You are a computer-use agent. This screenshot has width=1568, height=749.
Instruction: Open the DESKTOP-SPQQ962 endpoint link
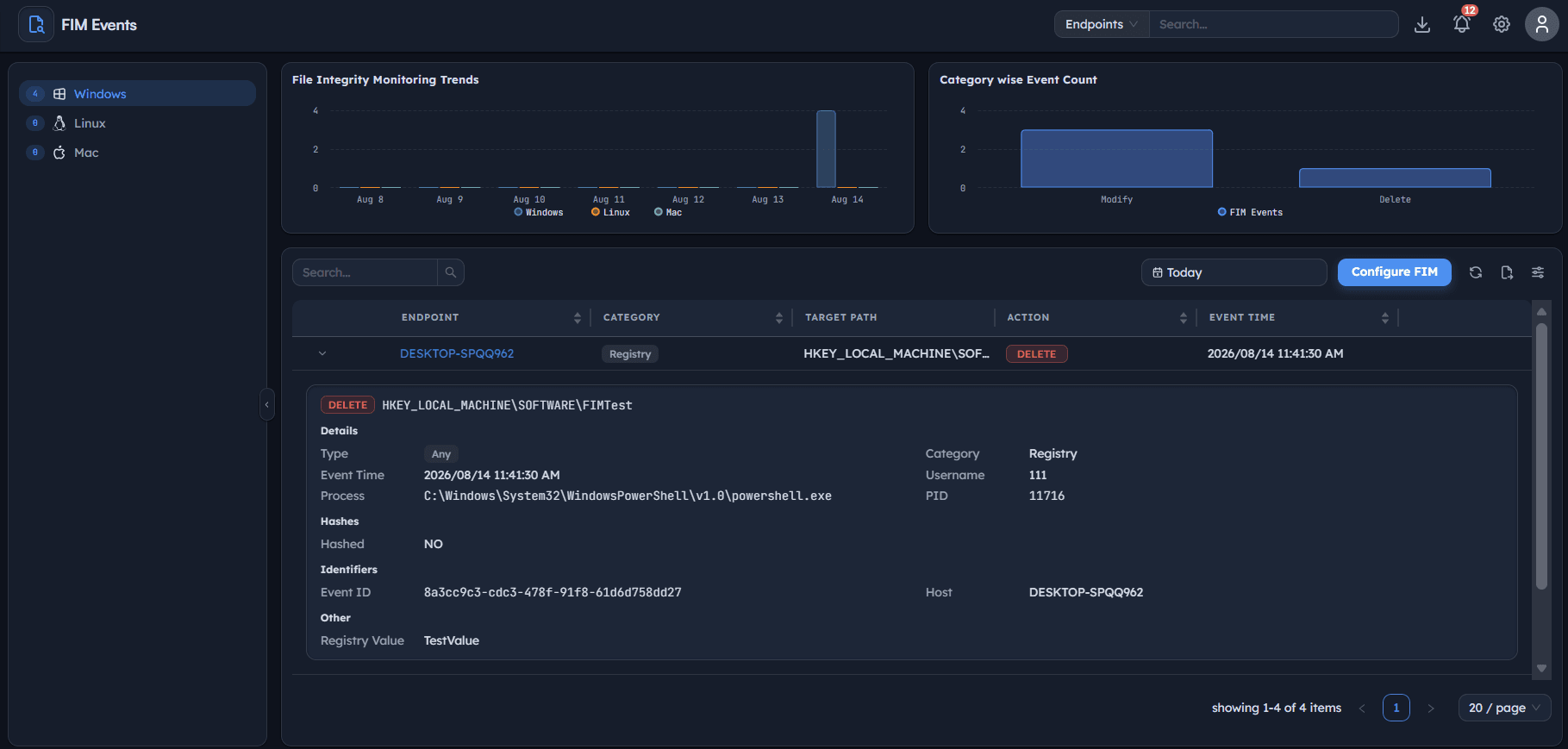tap(457, 353)
